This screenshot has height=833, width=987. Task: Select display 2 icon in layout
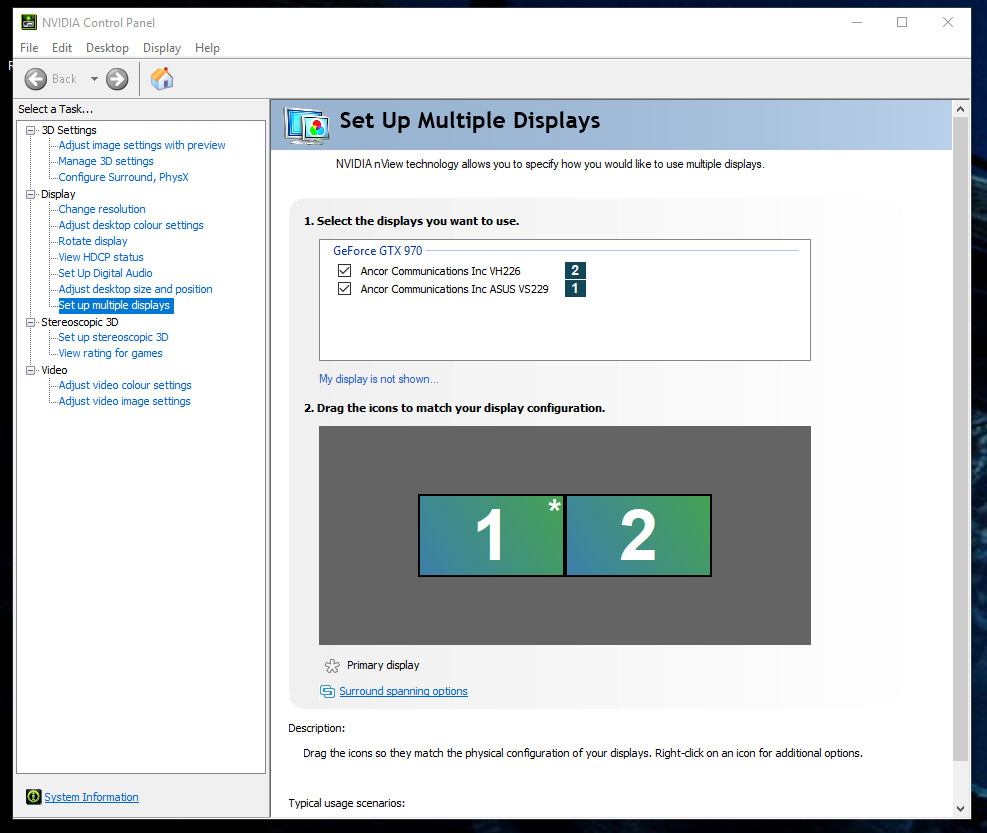point(638,535)
